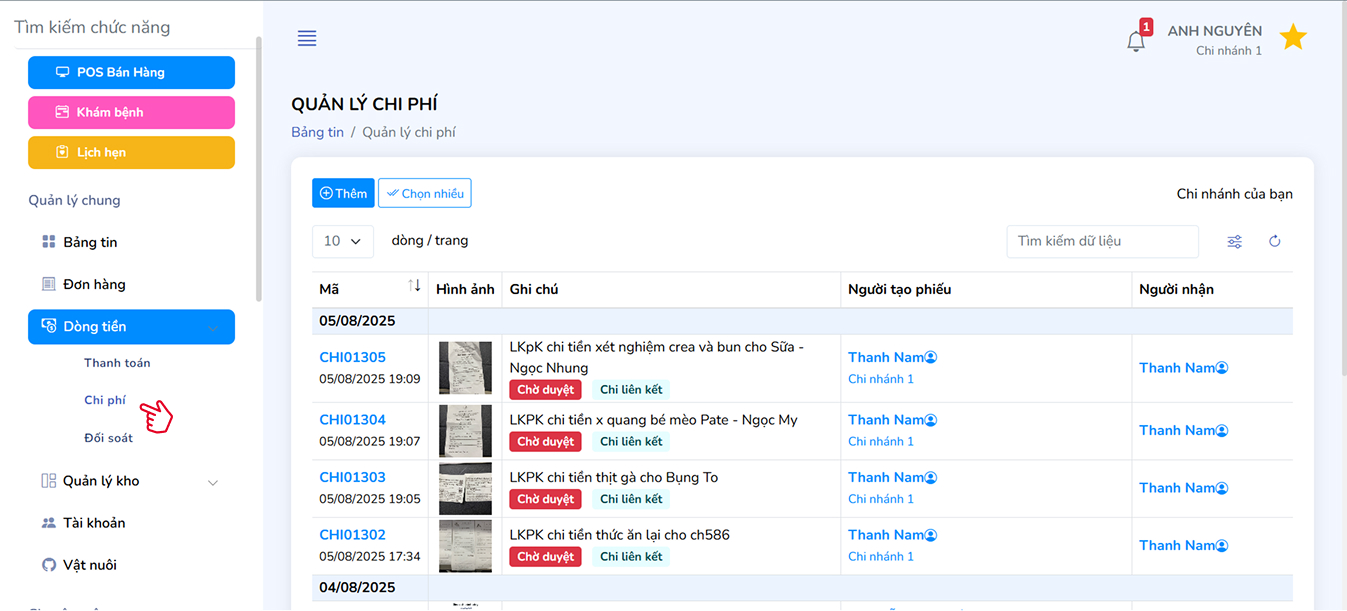The image size is (1347, 611).
Task: Expand the Quản lý kho section
Action: tap(212, 481)
